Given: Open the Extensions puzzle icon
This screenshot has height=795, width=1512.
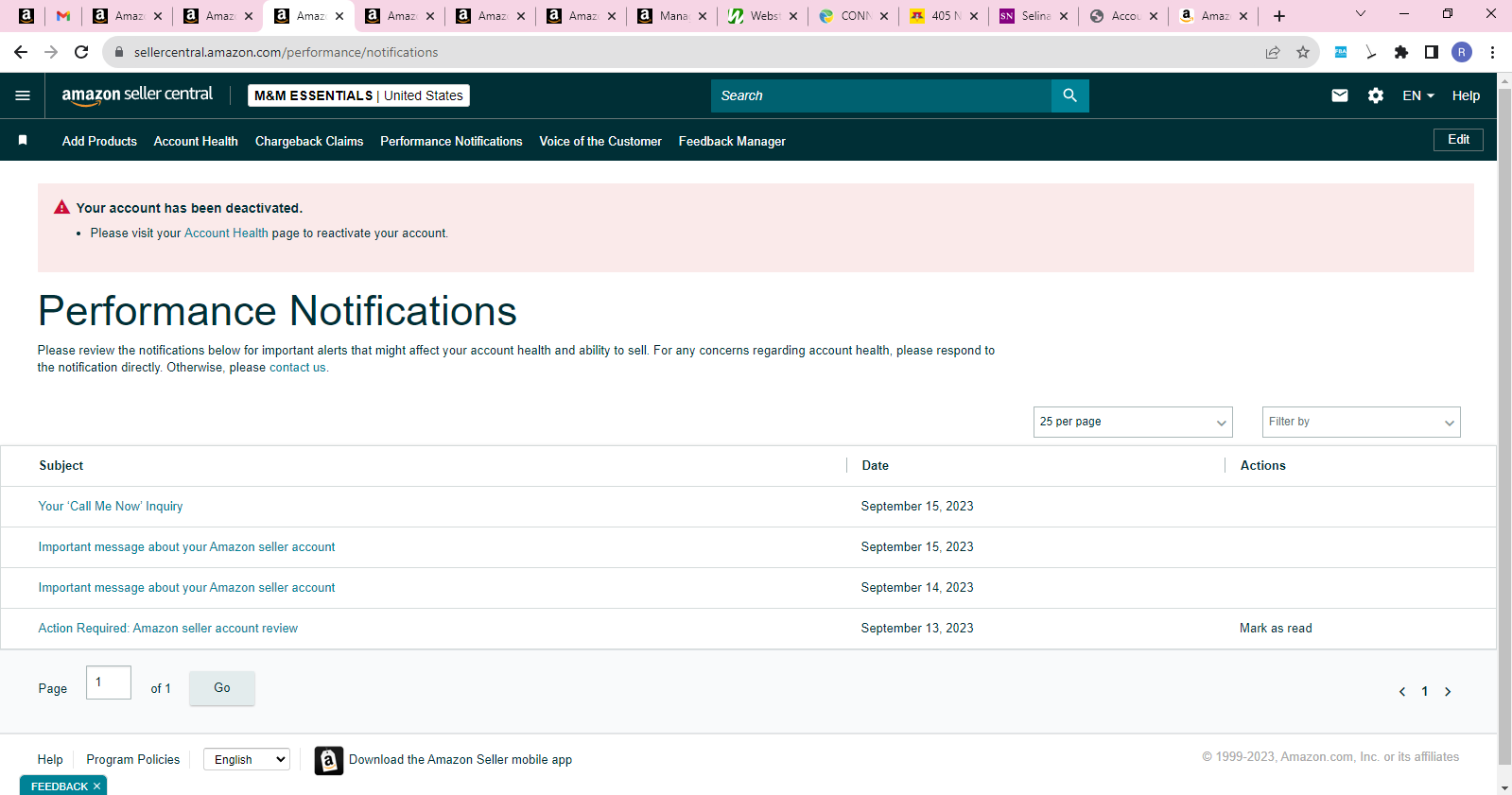Looking at the screenshot, I should (1401, 52).
